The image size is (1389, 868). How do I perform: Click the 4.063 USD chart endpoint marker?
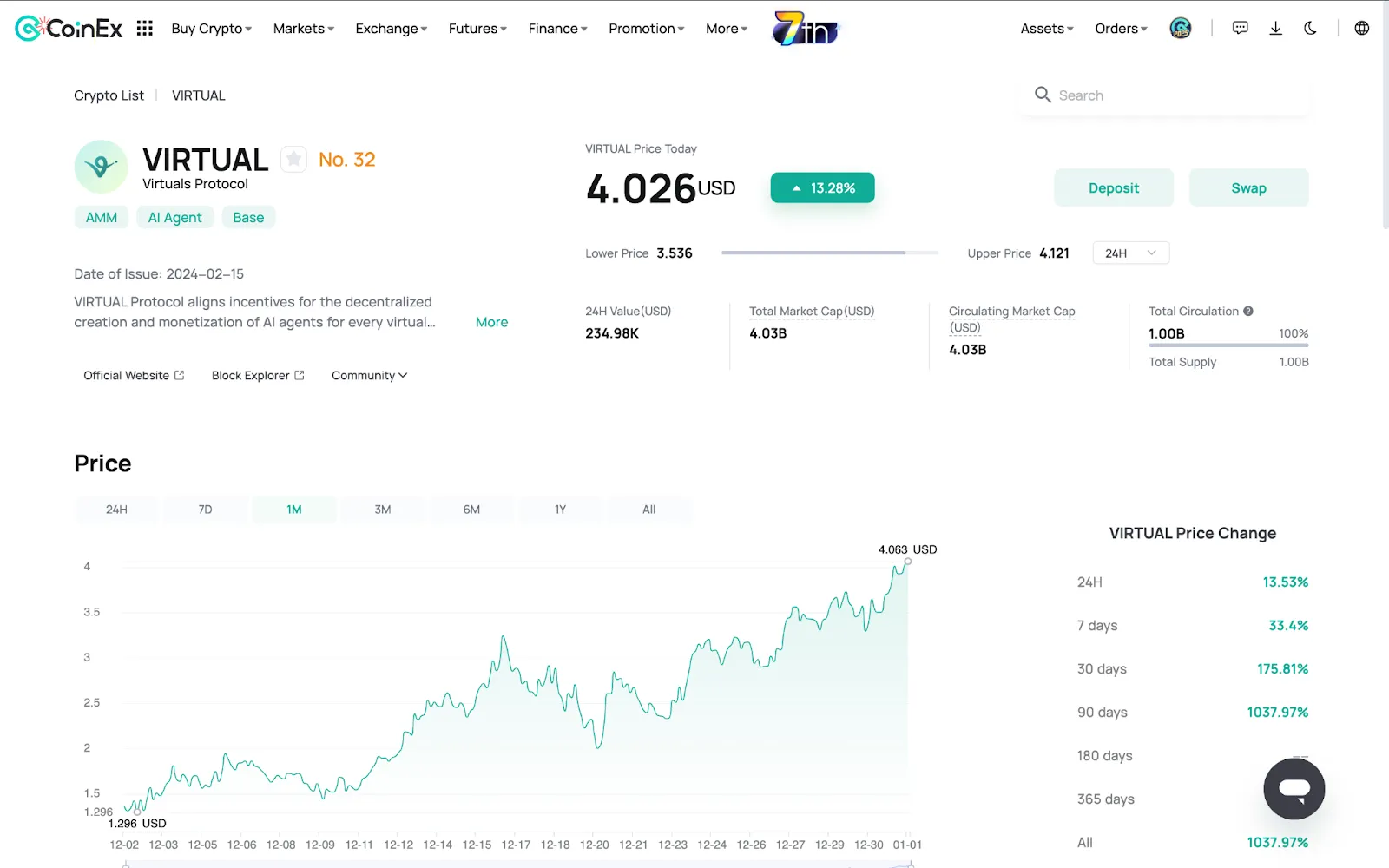tap(907, 562)
